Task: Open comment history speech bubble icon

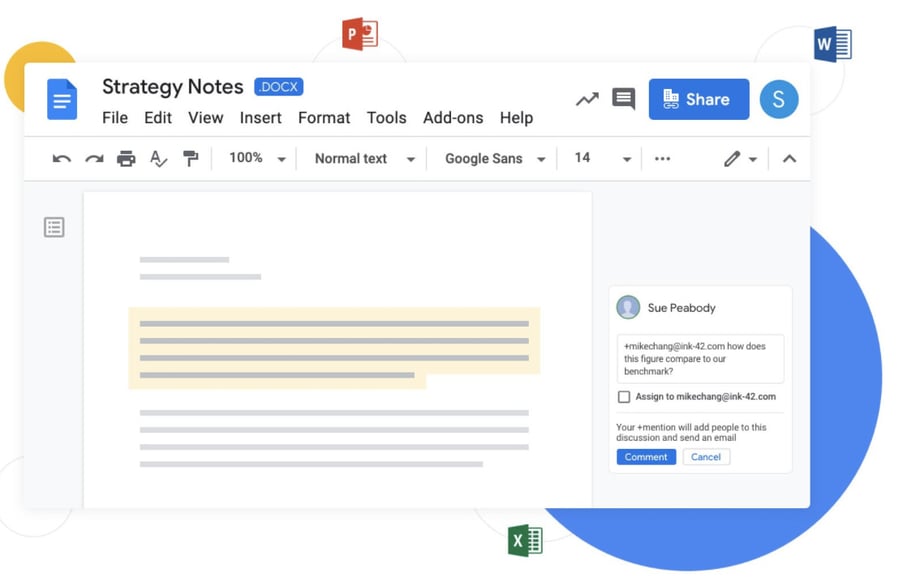Action: [623, 98]
